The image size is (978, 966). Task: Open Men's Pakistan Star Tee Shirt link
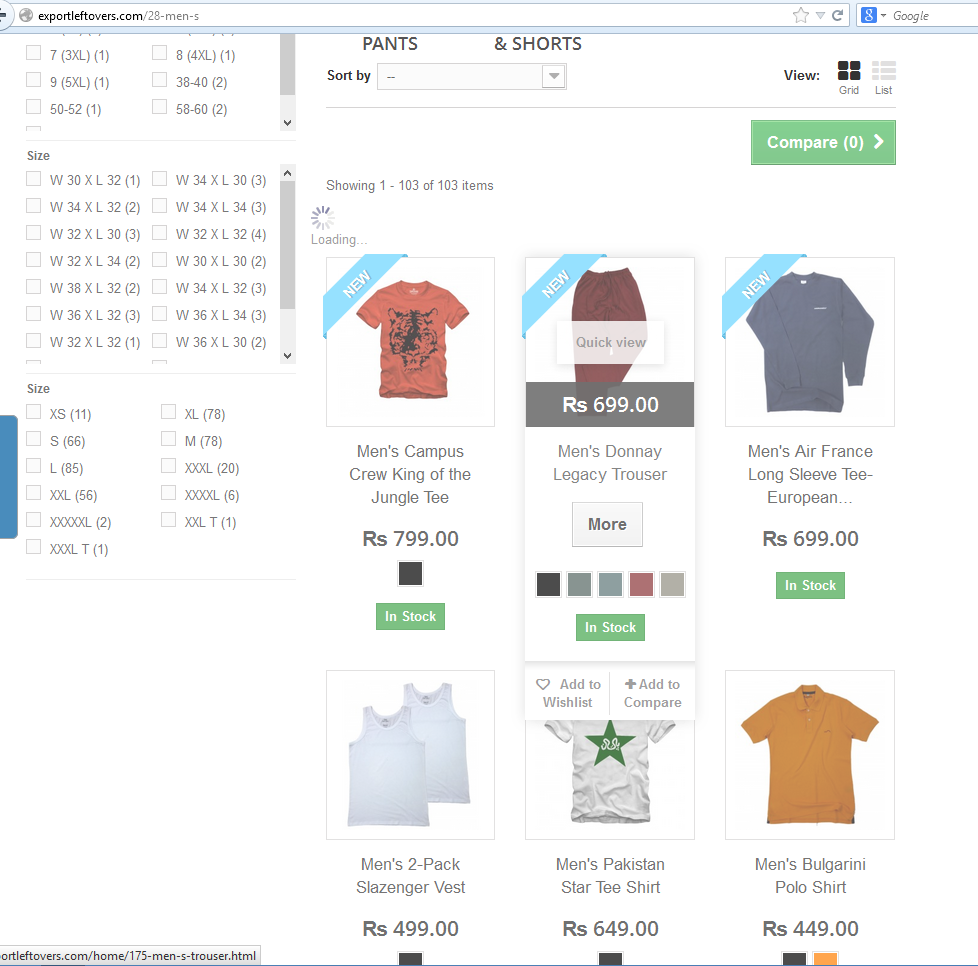tap(610, 876)
